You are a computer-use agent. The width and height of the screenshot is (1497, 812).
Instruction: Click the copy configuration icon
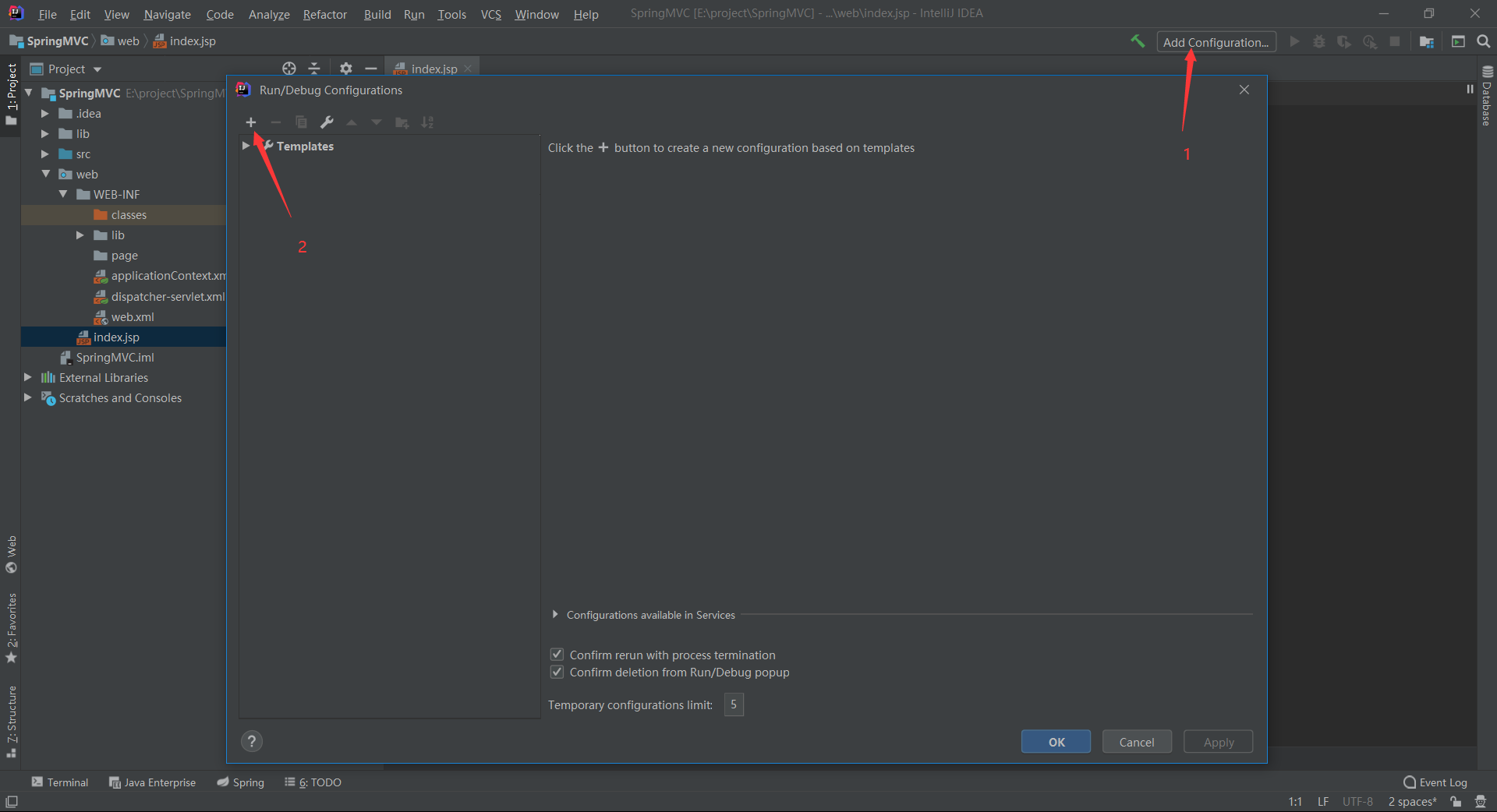coord(302,122)
